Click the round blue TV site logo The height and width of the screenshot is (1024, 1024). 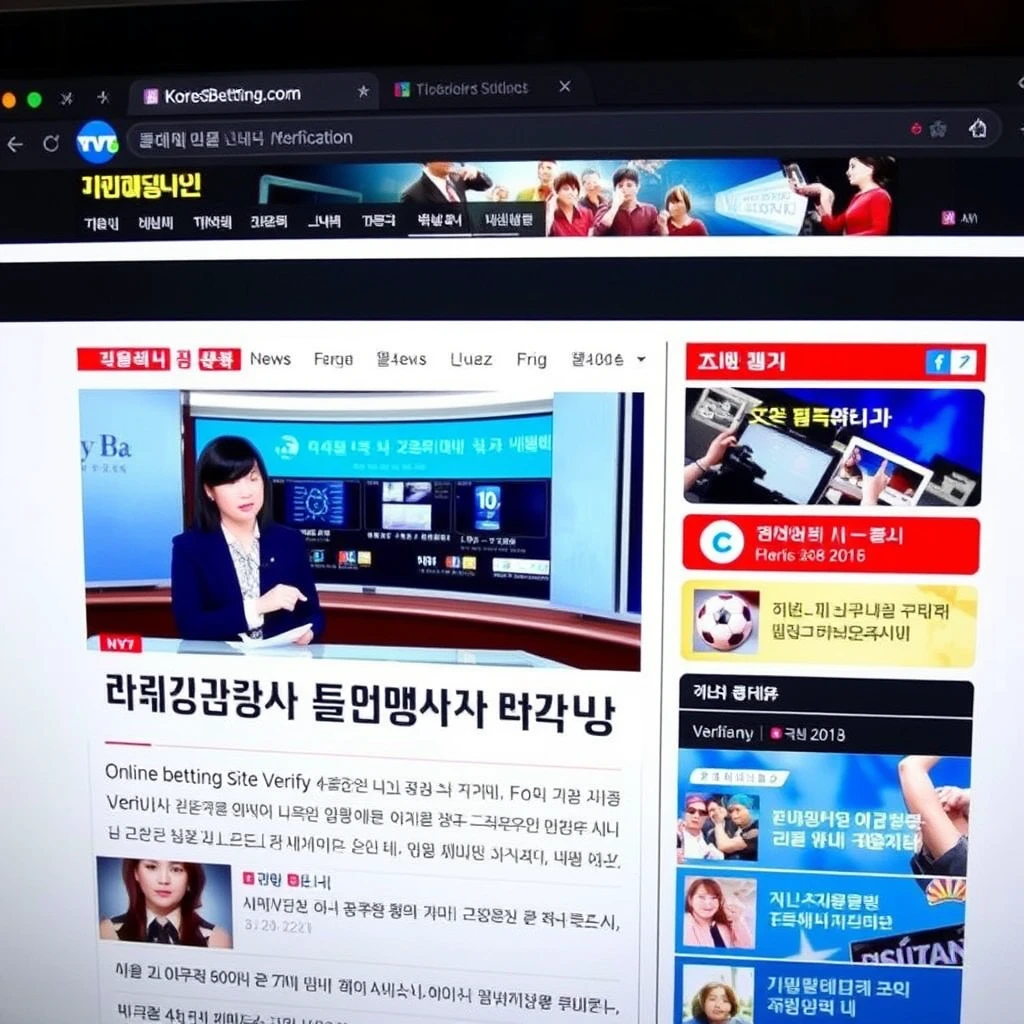pyautogui.click(x=97, y=142)
